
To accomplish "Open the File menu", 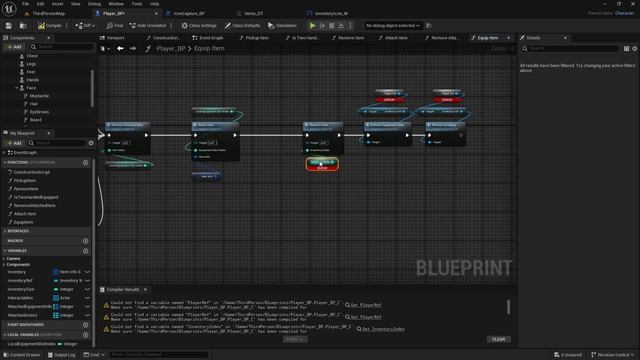I will 25,4.
